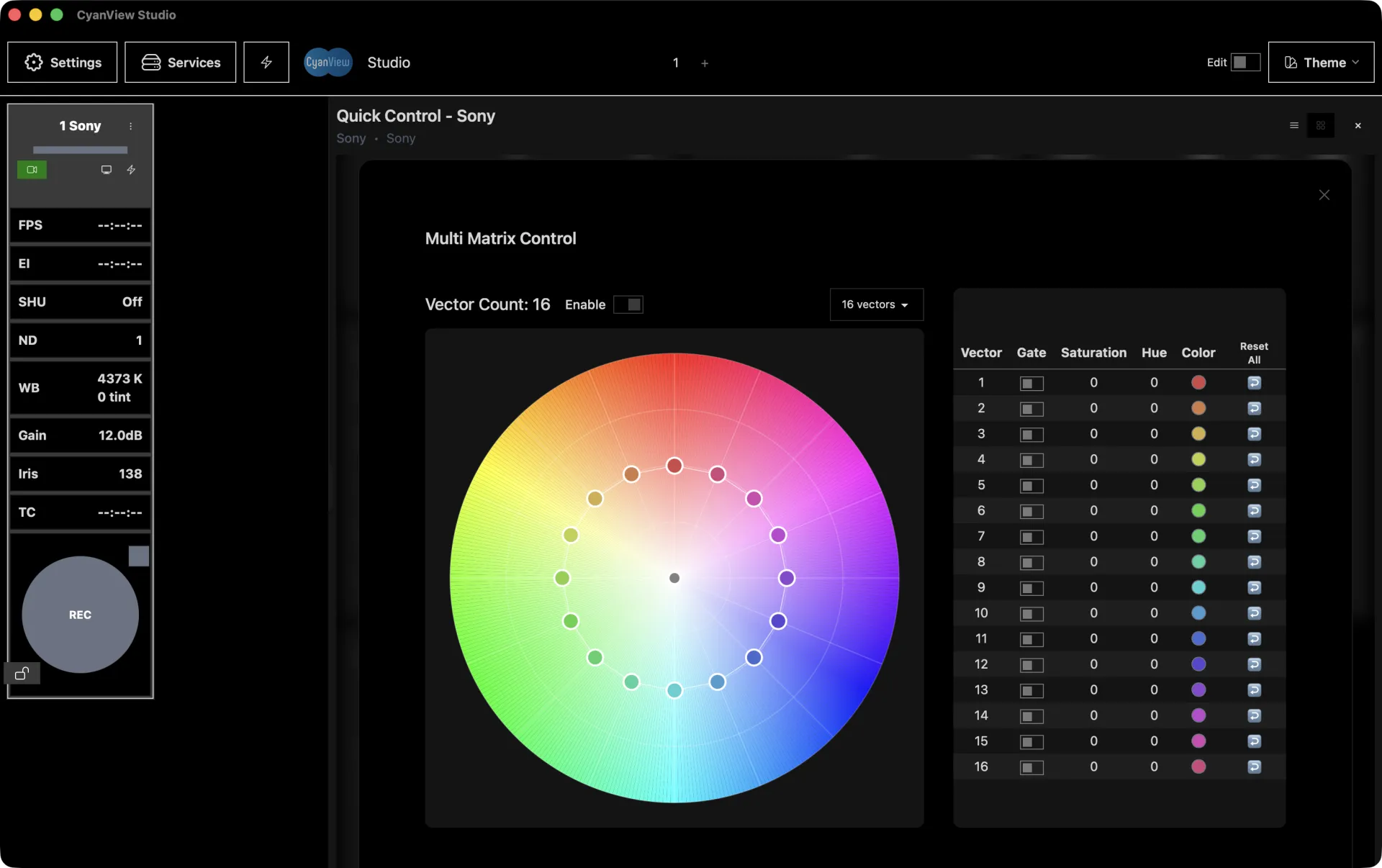Reset vector 8 values
The height and width of the screenshot is (868, 1382).
click(x=1255, y=562)
